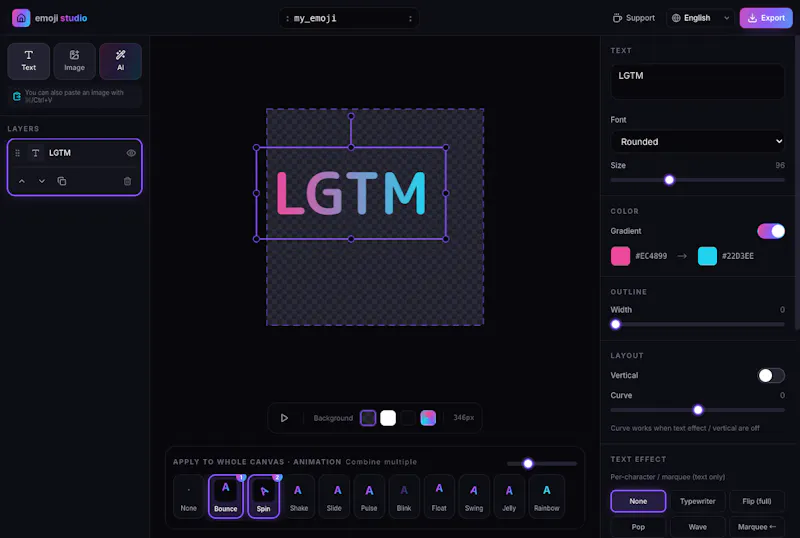
Task: Click the emoji studio home logo icon
Action: click(x=21, y=18)
